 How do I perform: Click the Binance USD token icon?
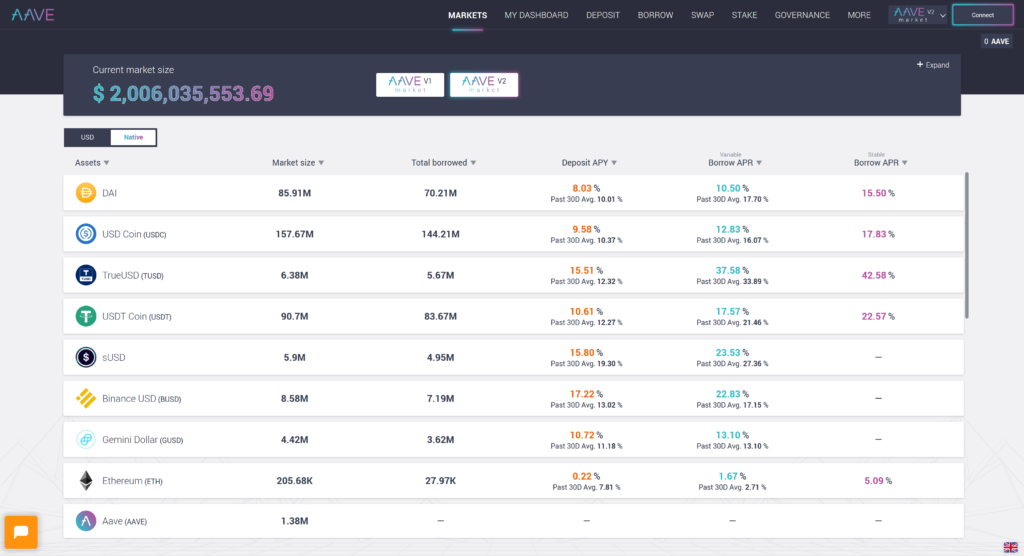[x=86, y=398]
